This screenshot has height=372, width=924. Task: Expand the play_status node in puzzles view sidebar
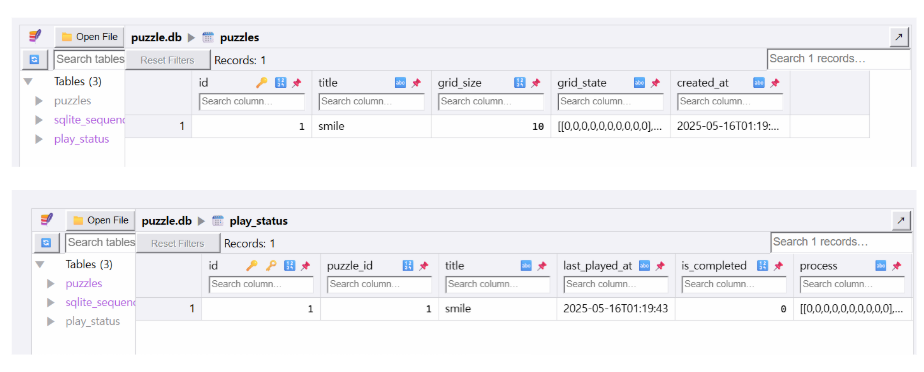point(39,140)
